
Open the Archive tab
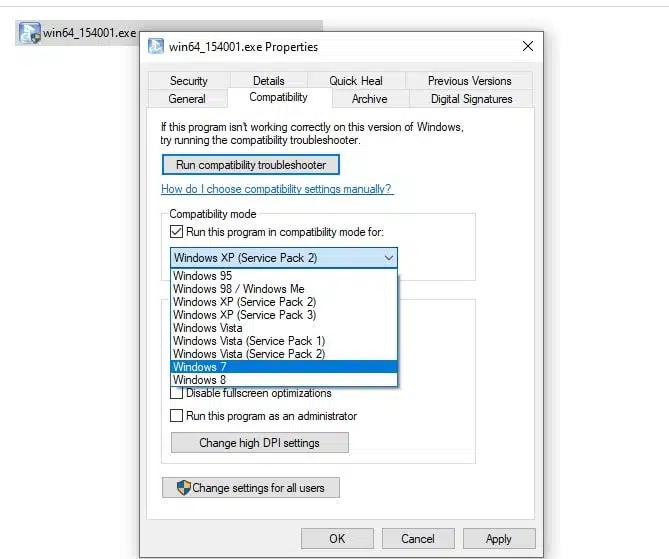(369, 99)
